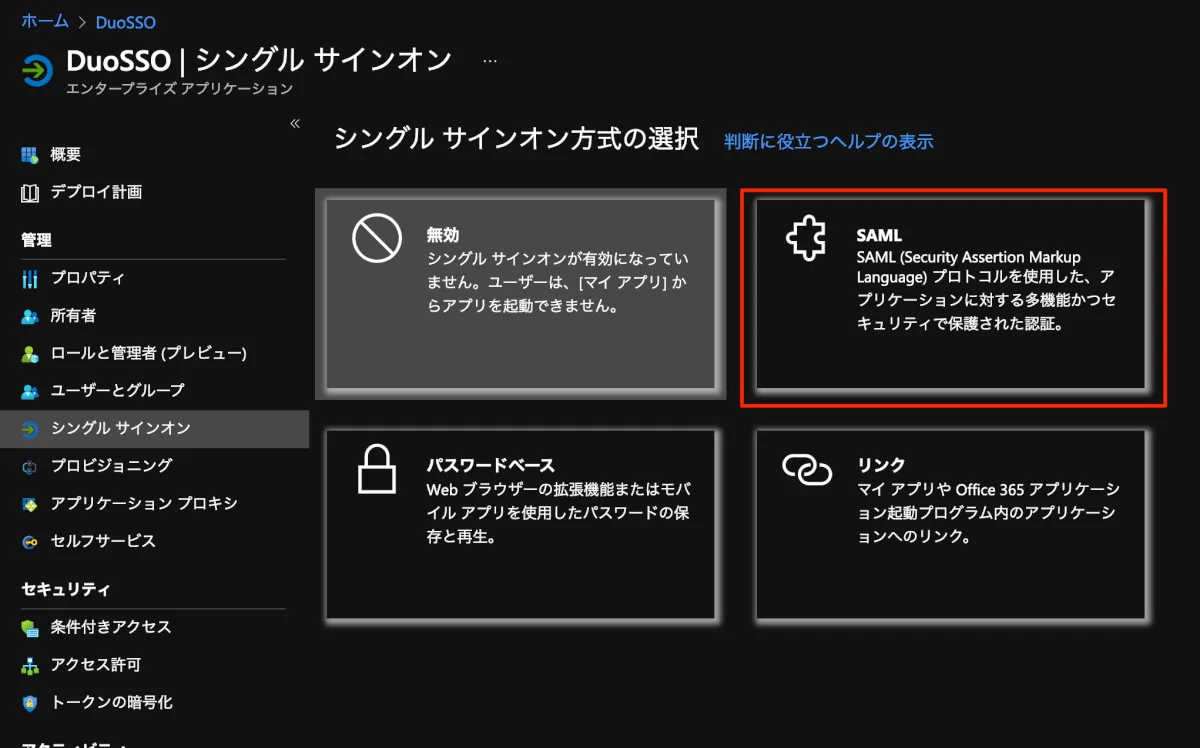
Task: Click the セルフサービス icon
Action: click(30, 541)
